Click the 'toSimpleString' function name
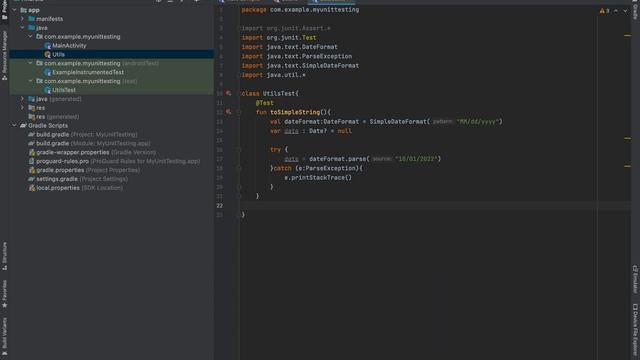 pyautogui.click(x=295, y=112)
